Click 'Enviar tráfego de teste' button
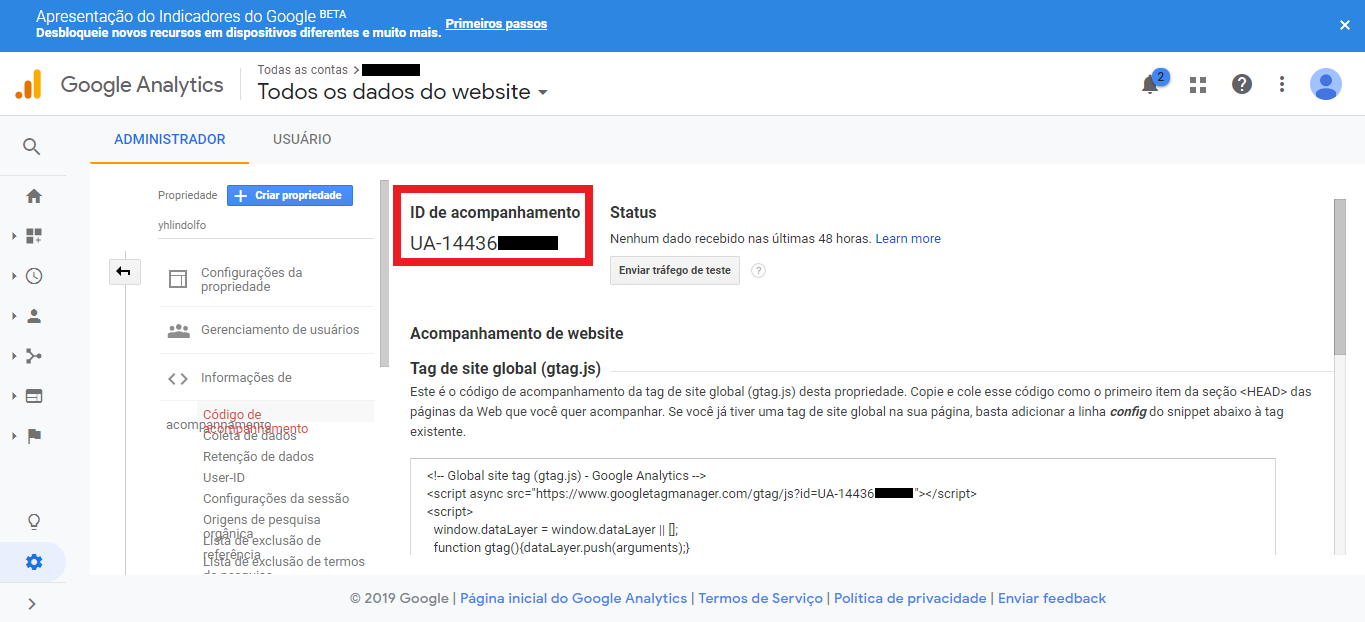Image resolution: width=1365 pixels, height=622 pixels. [675, 271]
